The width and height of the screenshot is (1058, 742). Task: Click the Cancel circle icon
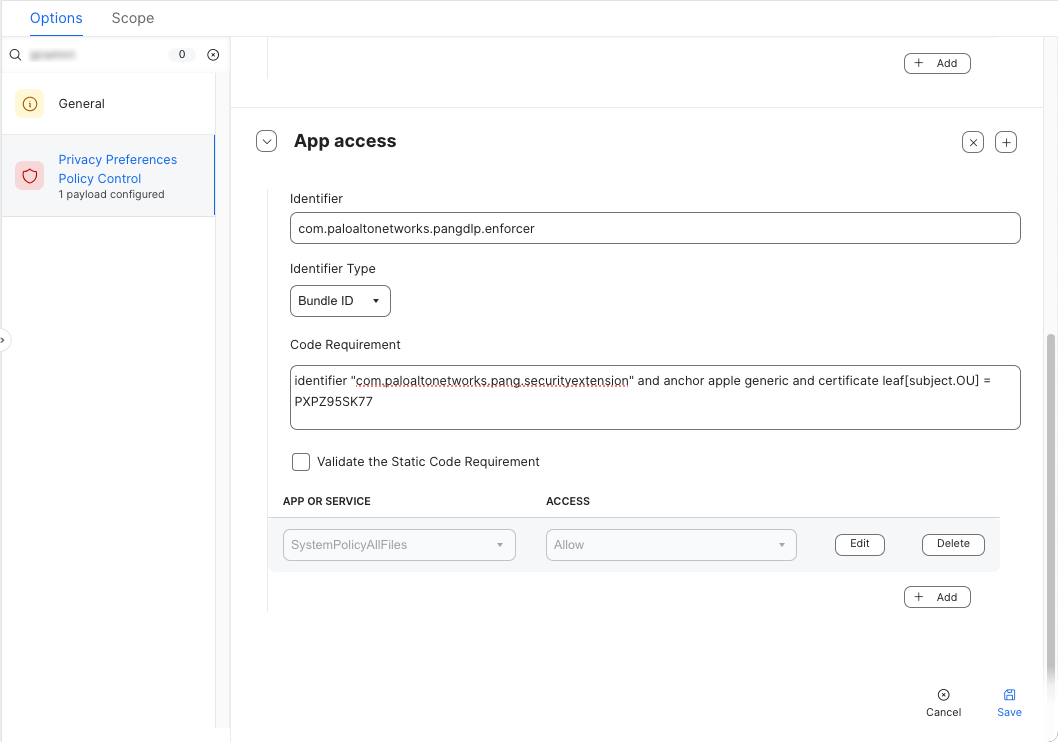pyautogui.click(x=943, y=695)
